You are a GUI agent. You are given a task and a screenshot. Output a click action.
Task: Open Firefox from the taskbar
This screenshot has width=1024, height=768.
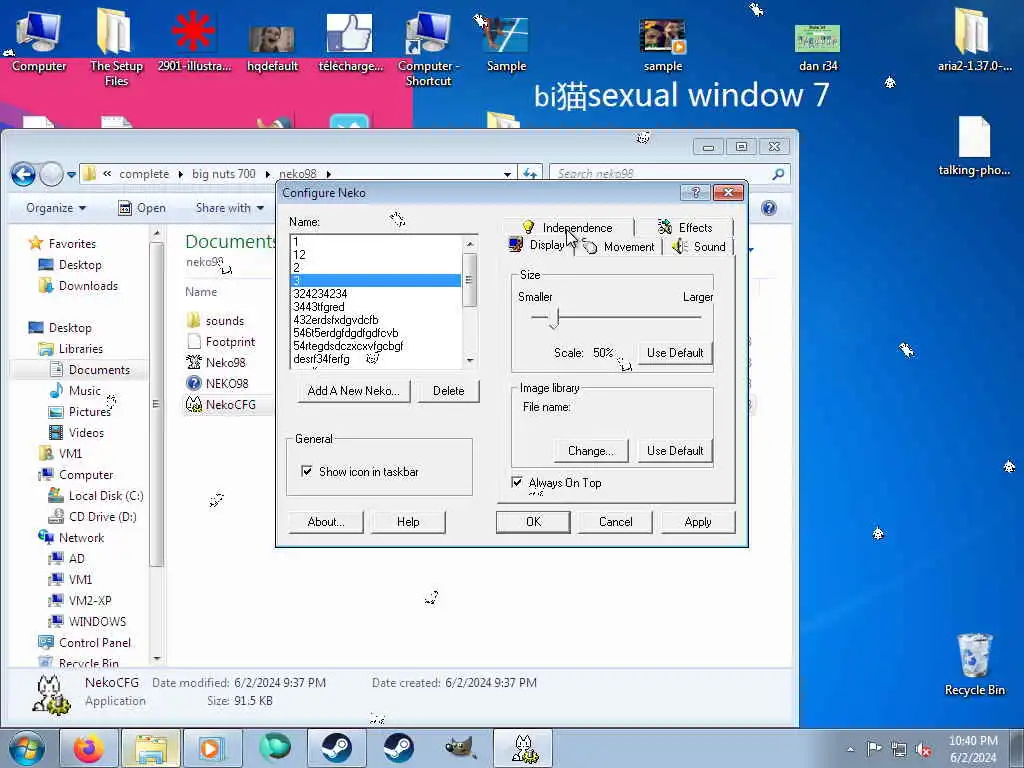click(x=88, y=748)
